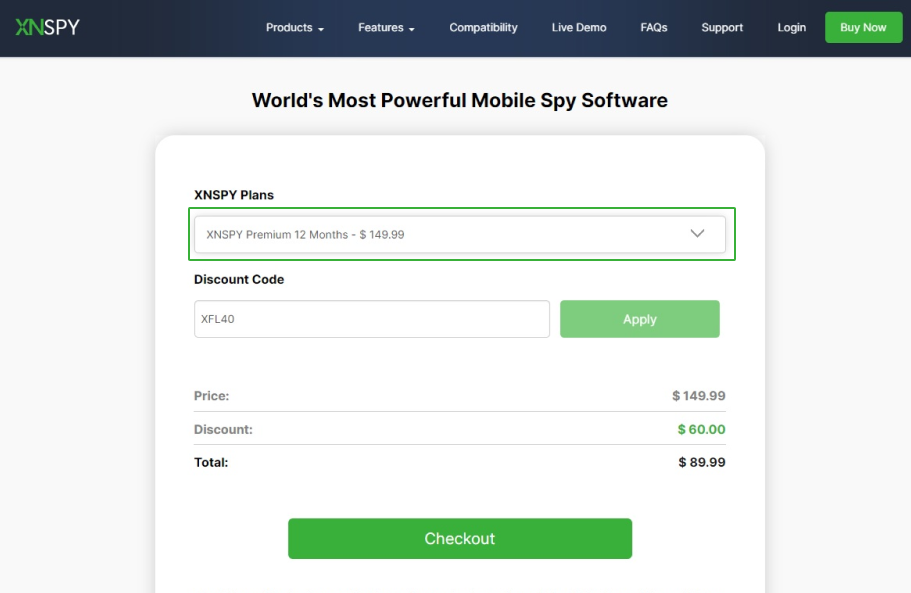
Task: Click the caret arrow beside Products
Action: click(321, 29)
